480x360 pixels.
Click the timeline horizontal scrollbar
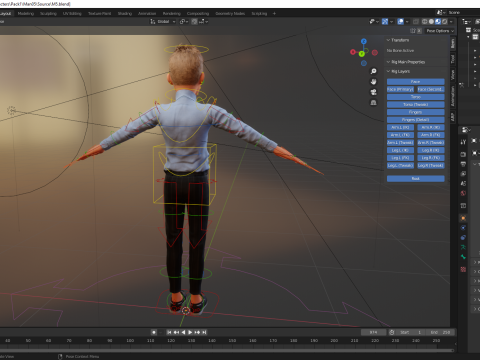click(x=227, y=350)
